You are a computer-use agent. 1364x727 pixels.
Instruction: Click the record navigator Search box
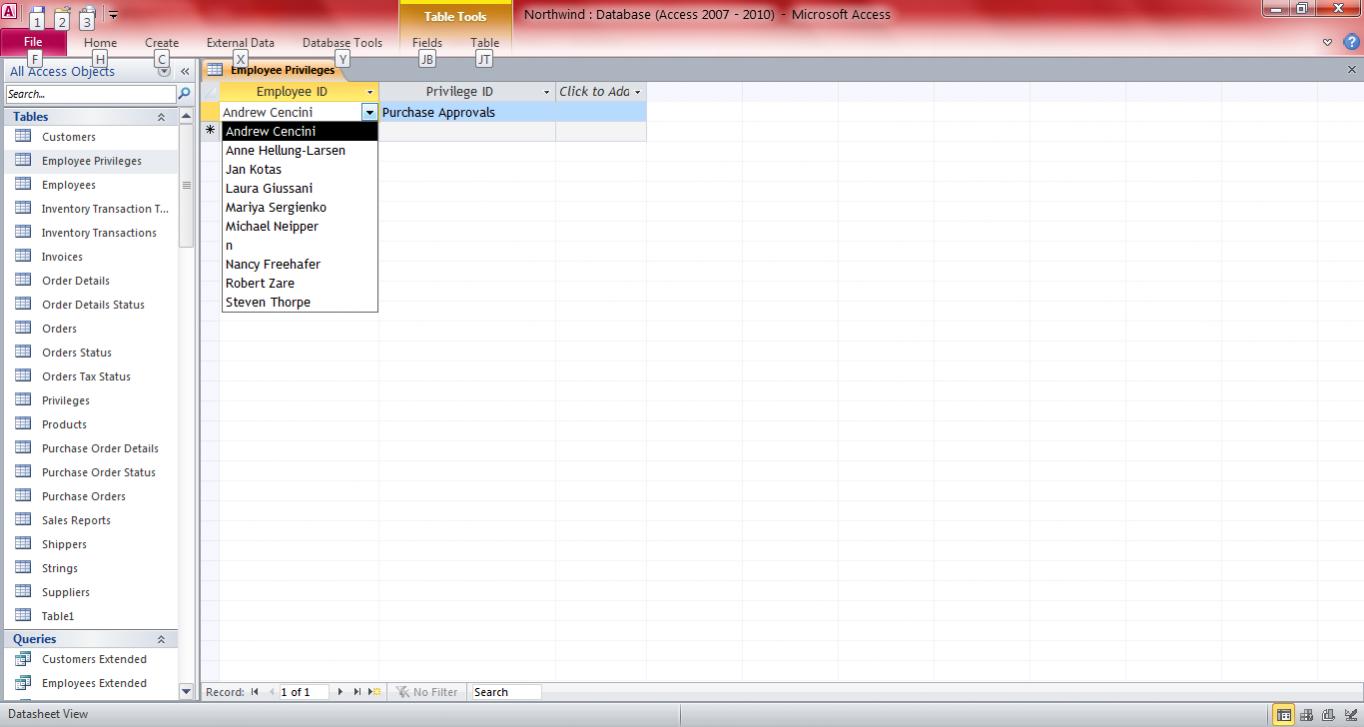point(506,692)
